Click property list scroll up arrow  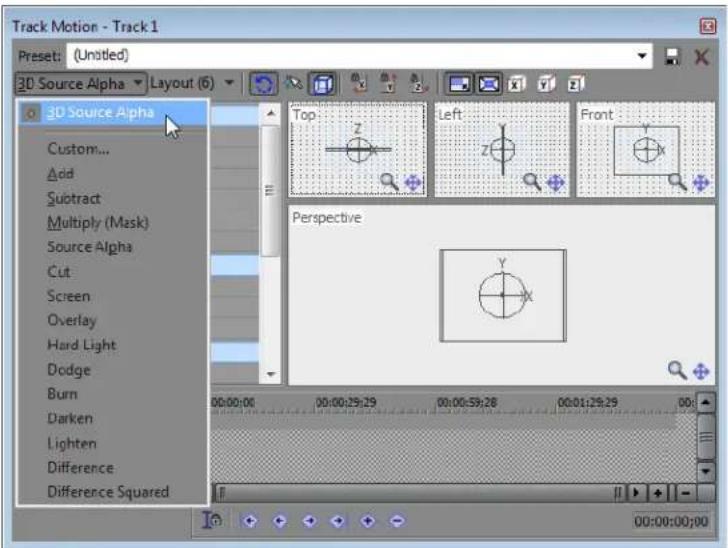click(x=271, y=114)
